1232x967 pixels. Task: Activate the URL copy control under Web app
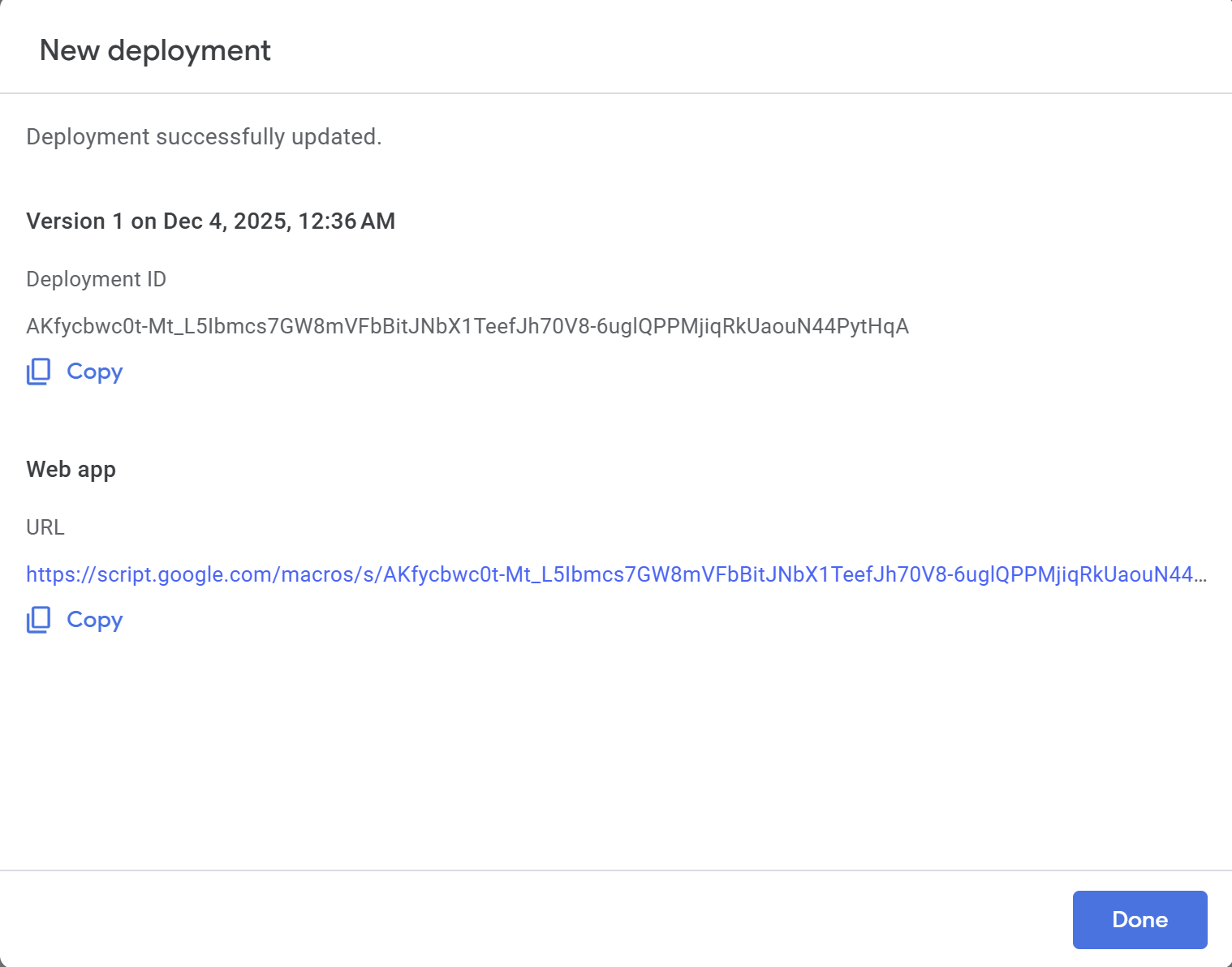click(73, 619)
